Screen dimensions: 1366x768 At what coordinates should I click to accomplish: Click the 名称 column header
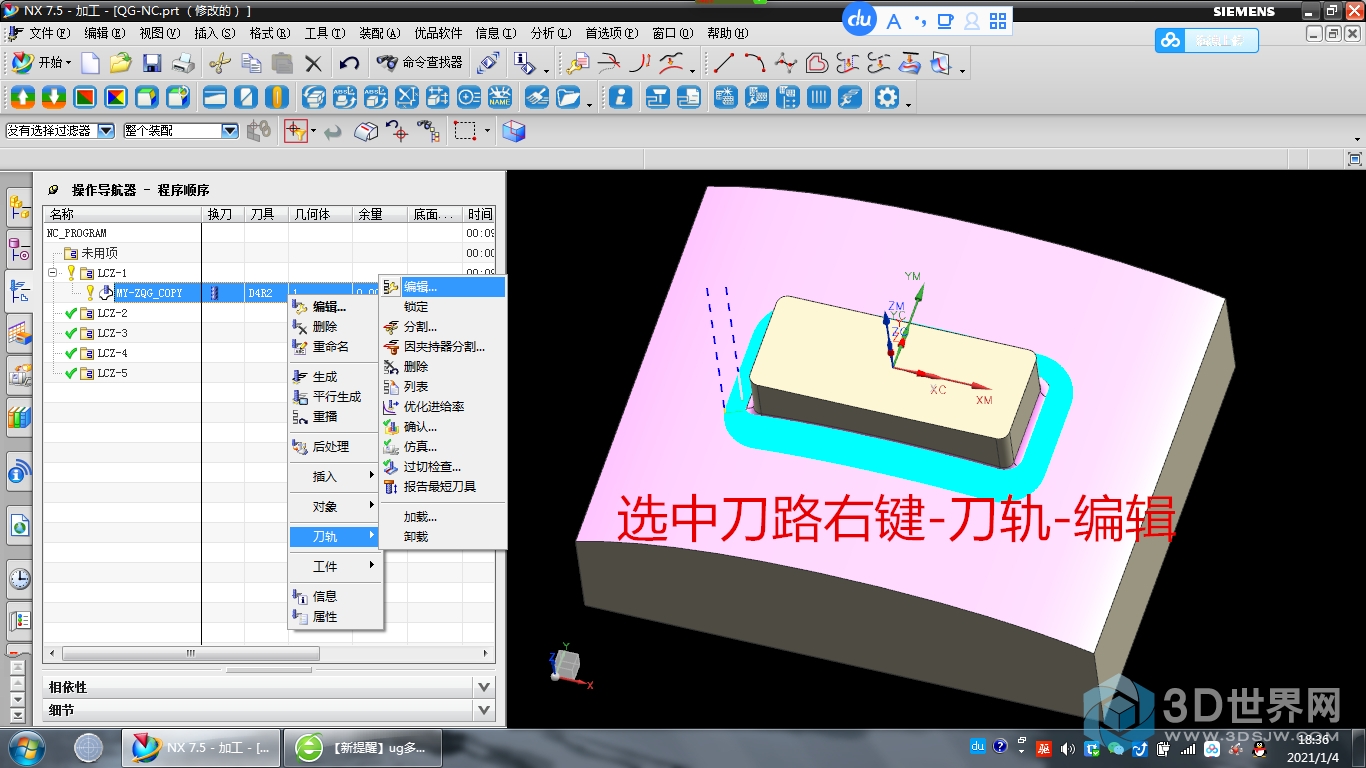(x=122, y=214)
